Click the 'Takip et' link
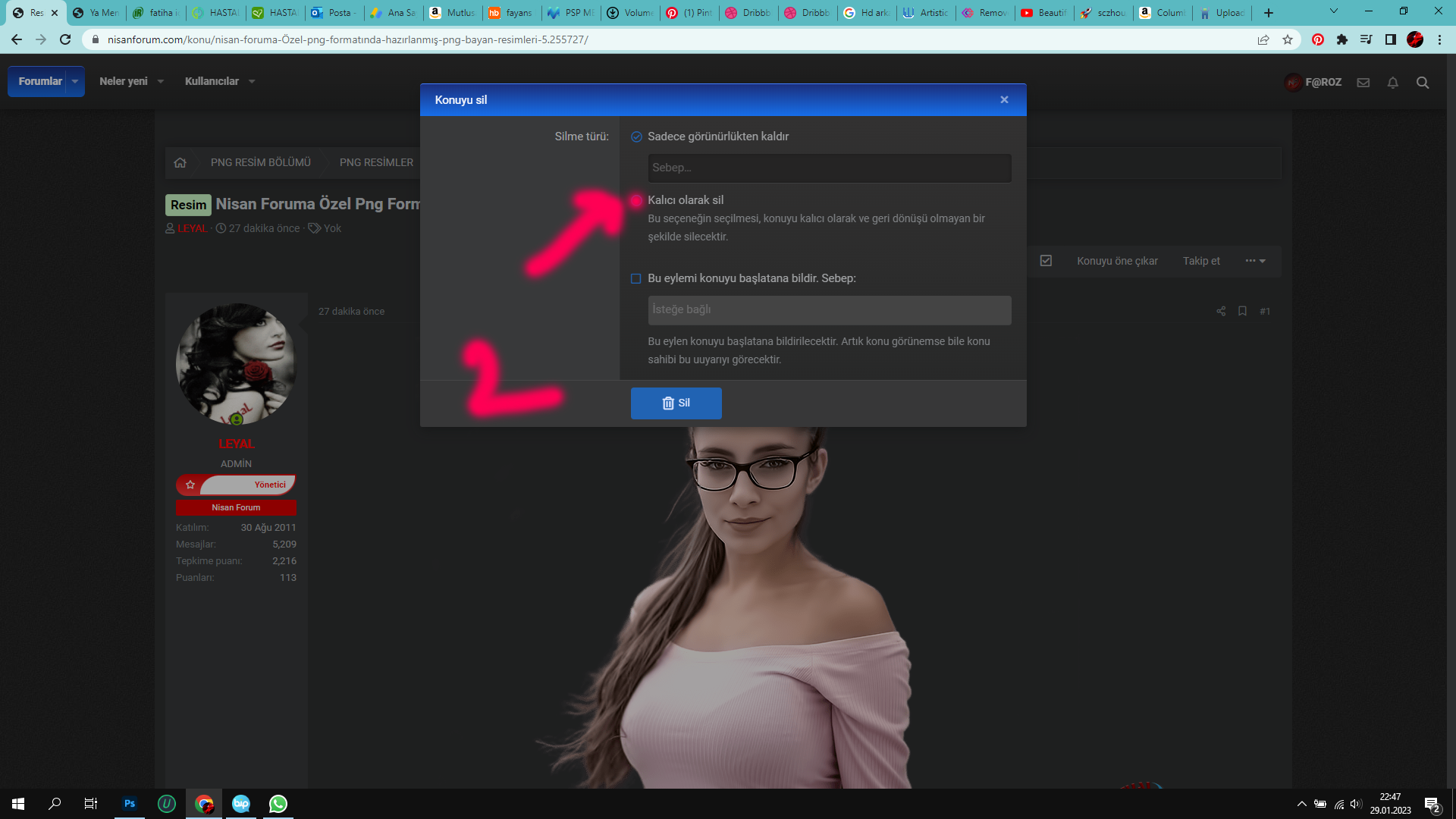Image resolution: width=1456 pixels, height=819 pixels. 1201,261
